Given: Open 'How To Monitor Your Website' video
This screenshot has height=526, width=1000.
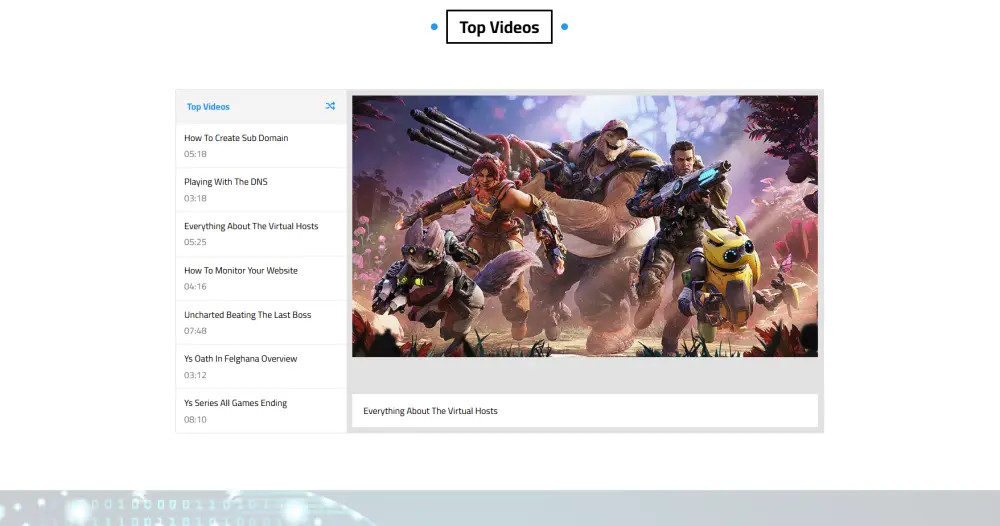Looking at the screenshot, I should point(261,279).
